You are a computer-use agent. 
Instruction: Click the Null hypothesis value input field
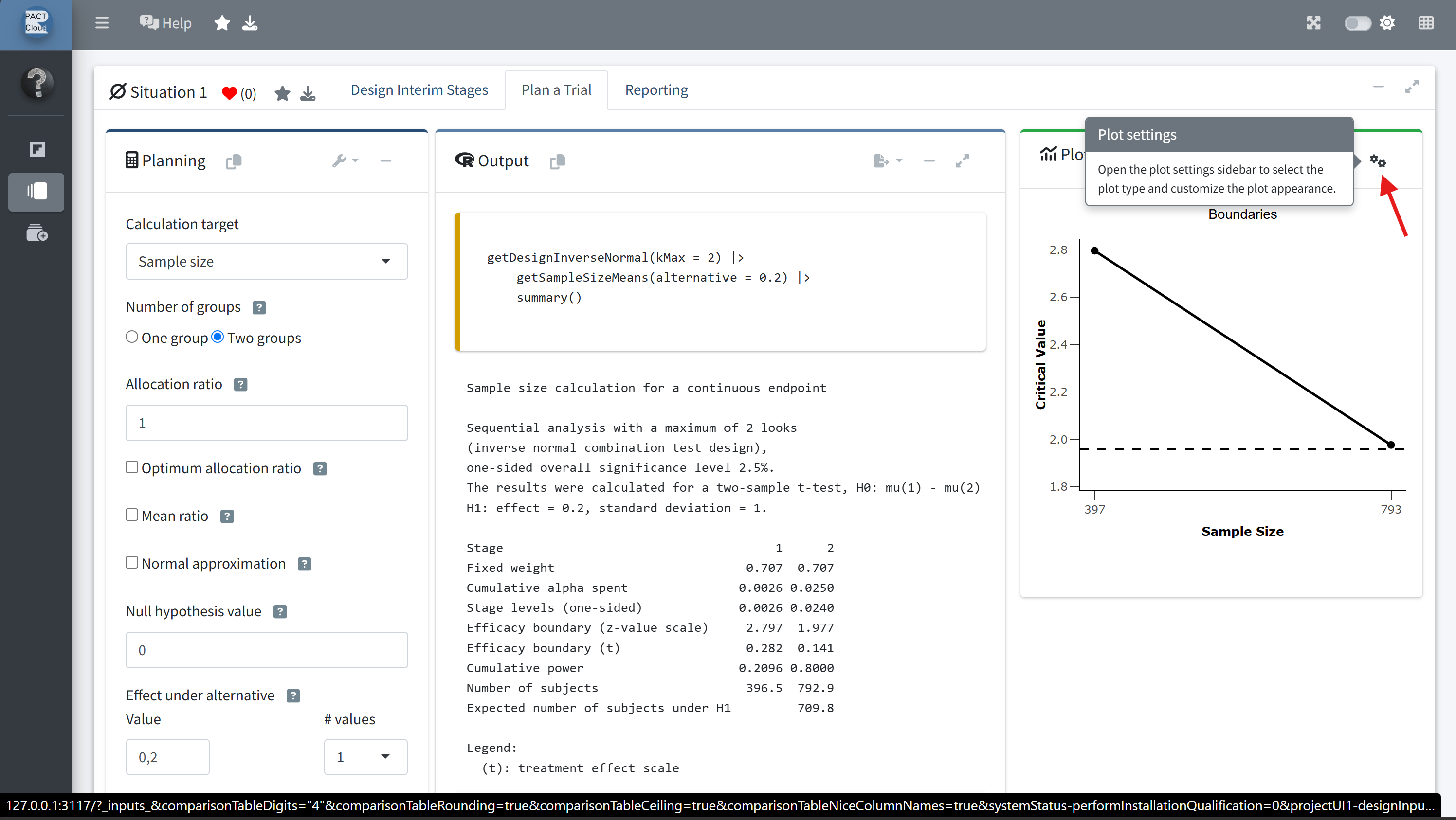[x=266, y=650]
